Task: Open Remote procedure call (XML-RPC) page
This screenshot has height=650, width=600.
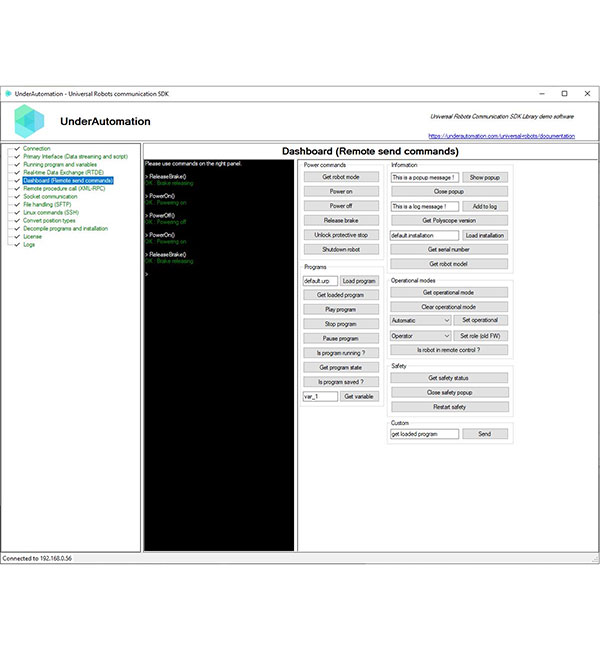Action: click(64, 189)
